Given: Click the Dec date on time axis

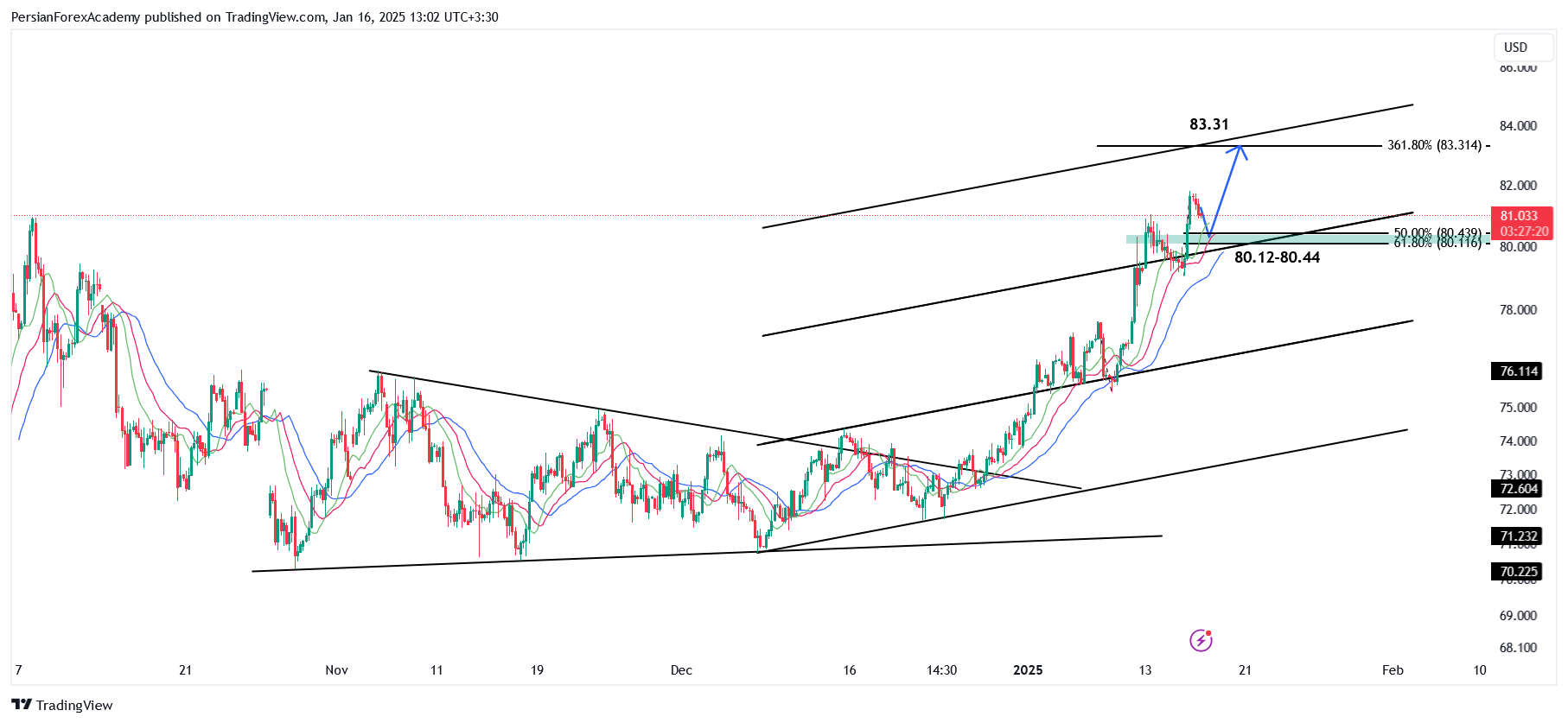Looking at the screenshot, I should click(681, 670).
